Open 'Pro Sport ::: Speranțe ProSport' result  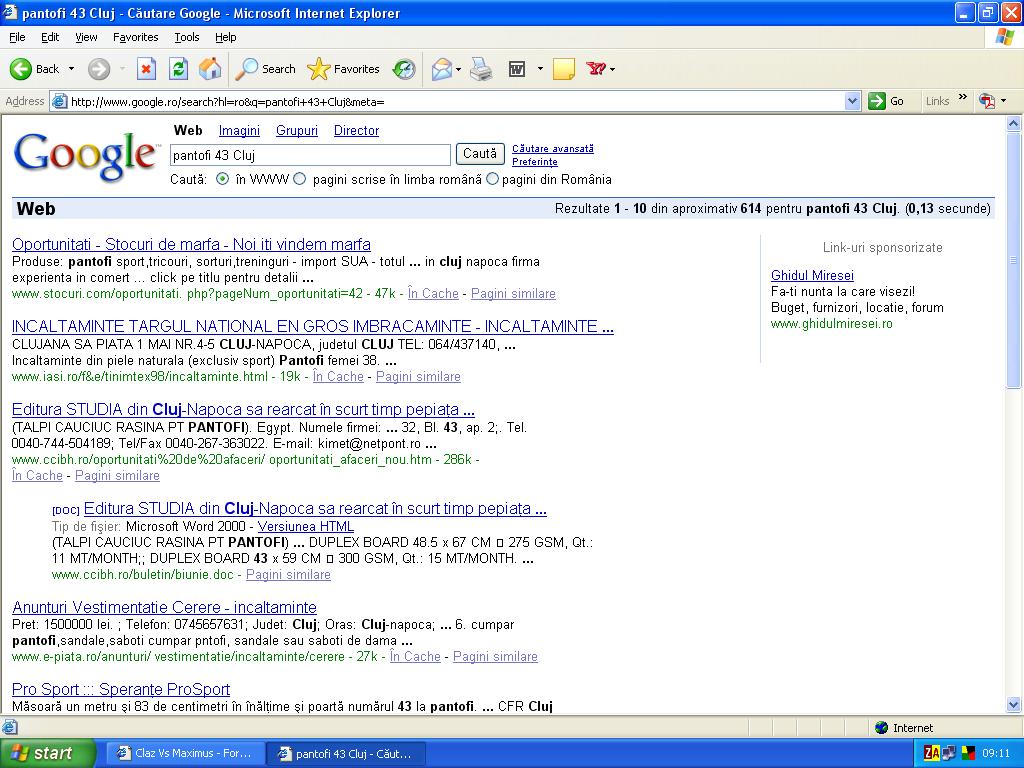click(121, 689)
